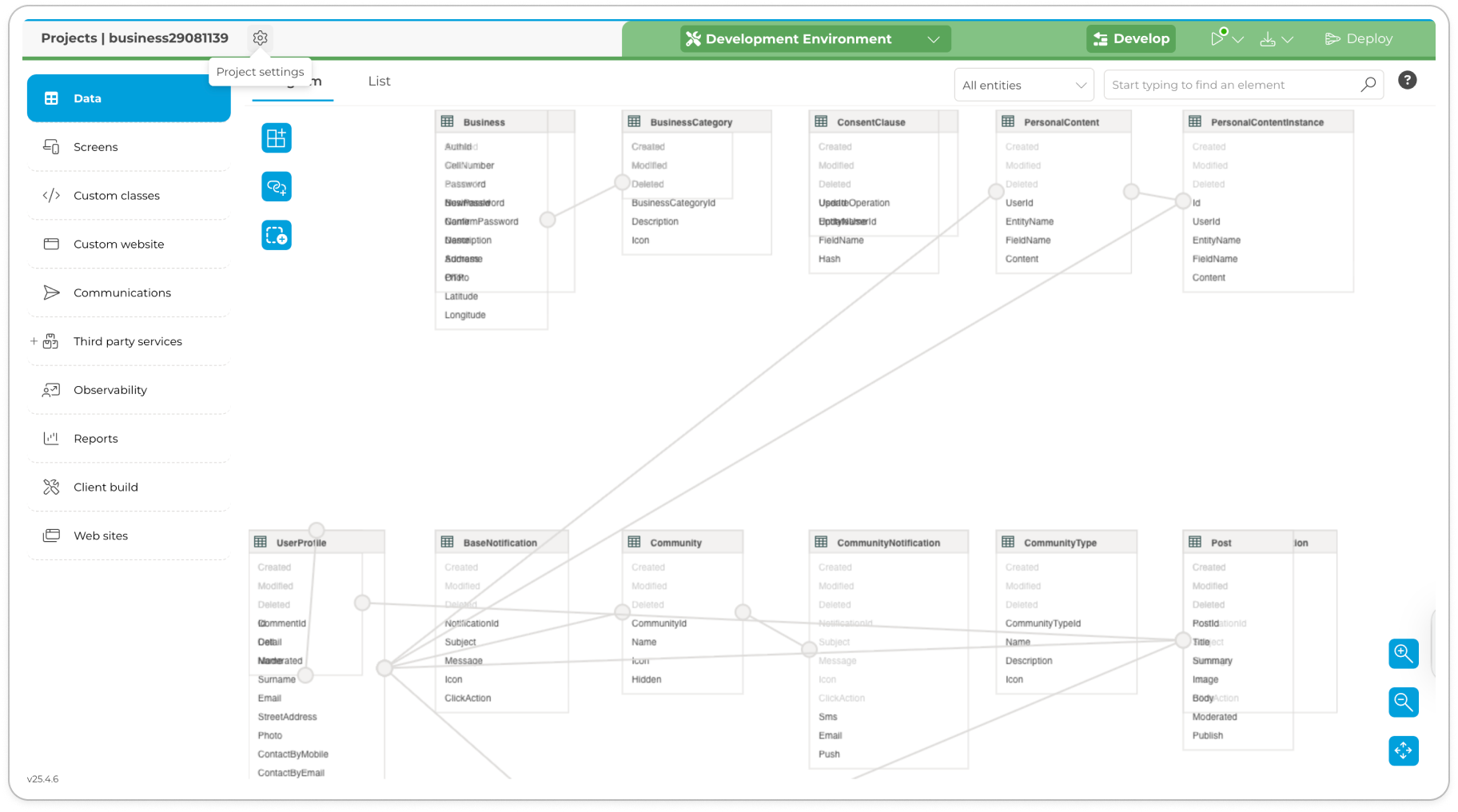Viewport: 1458px width, 812px height.
Task: Zoom in on the diagram
Action: pos(1403,654)
